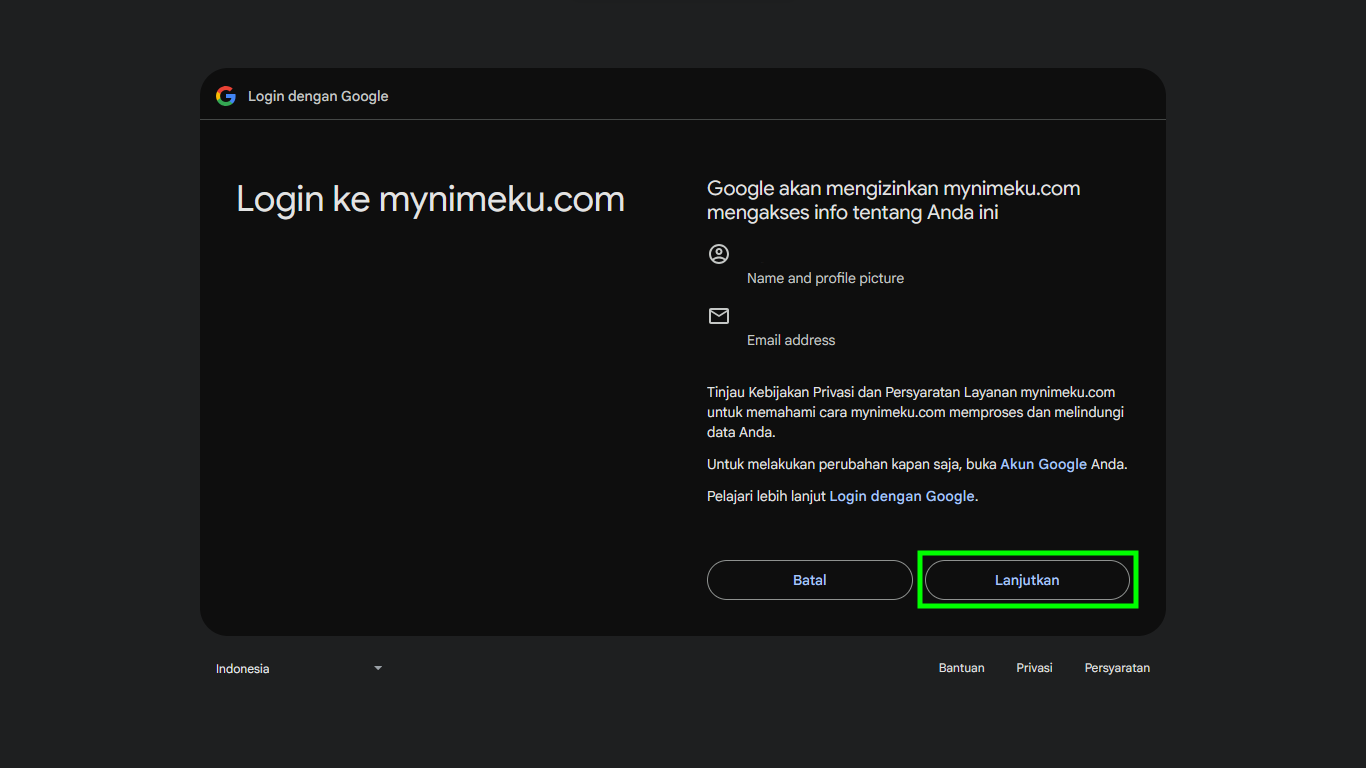Open the Akun Google link
Image resolution: width=1366 pixels, height=768 pixels.
tap(1043, 464)
